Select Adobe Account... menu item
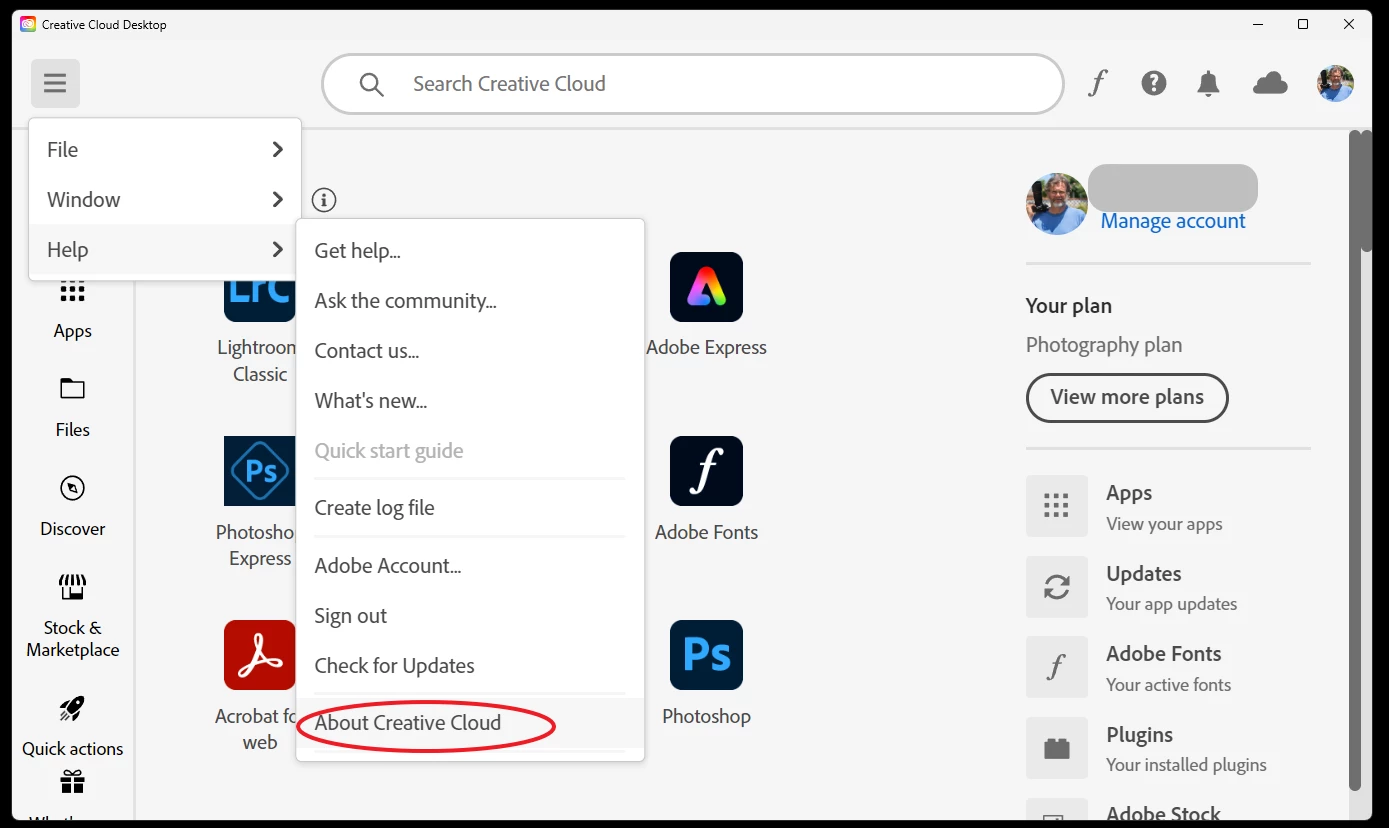 pyautogui.click(x=470, y=566)
